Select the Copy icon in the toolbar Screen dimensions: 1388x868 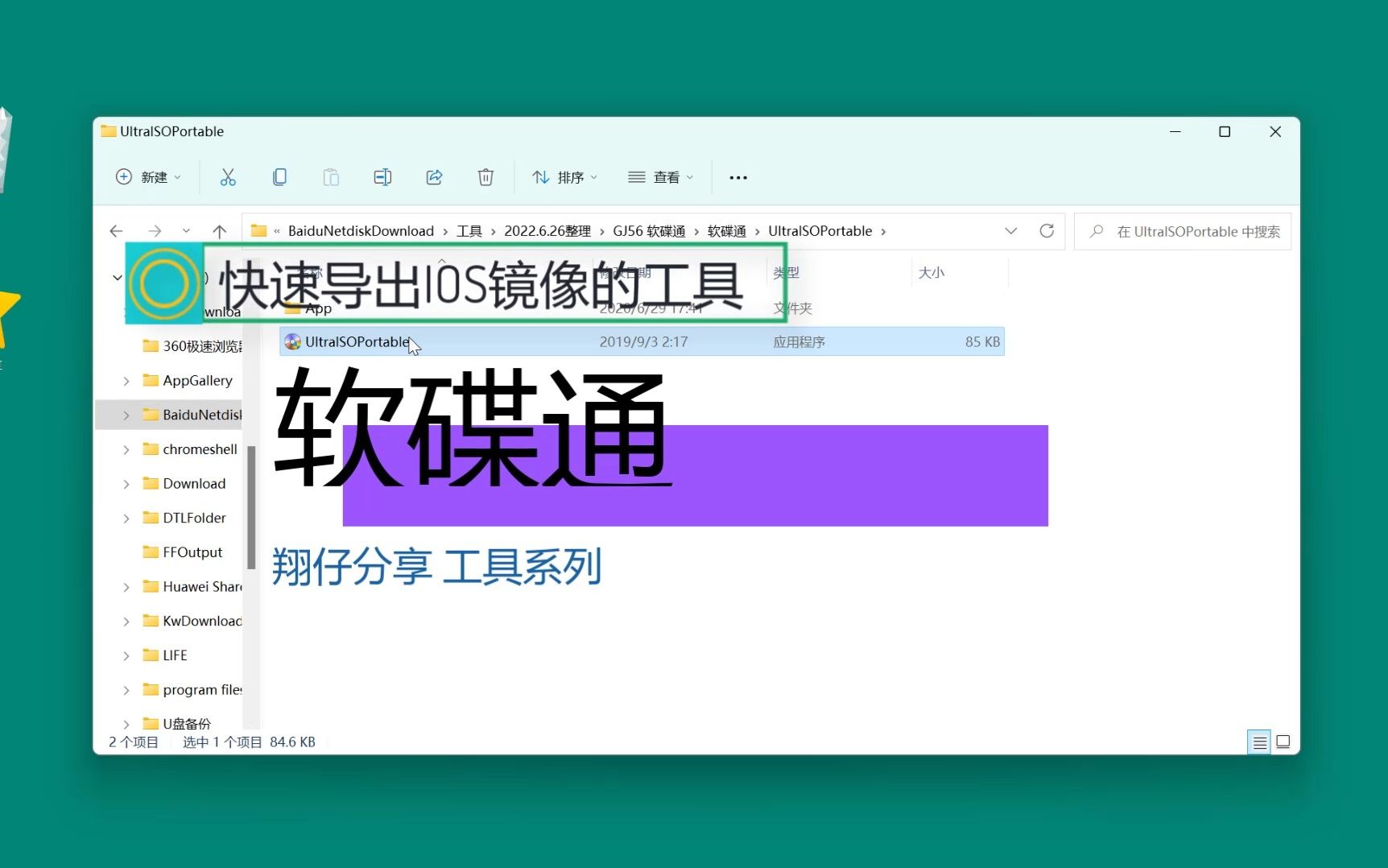(x=279, y=177)
